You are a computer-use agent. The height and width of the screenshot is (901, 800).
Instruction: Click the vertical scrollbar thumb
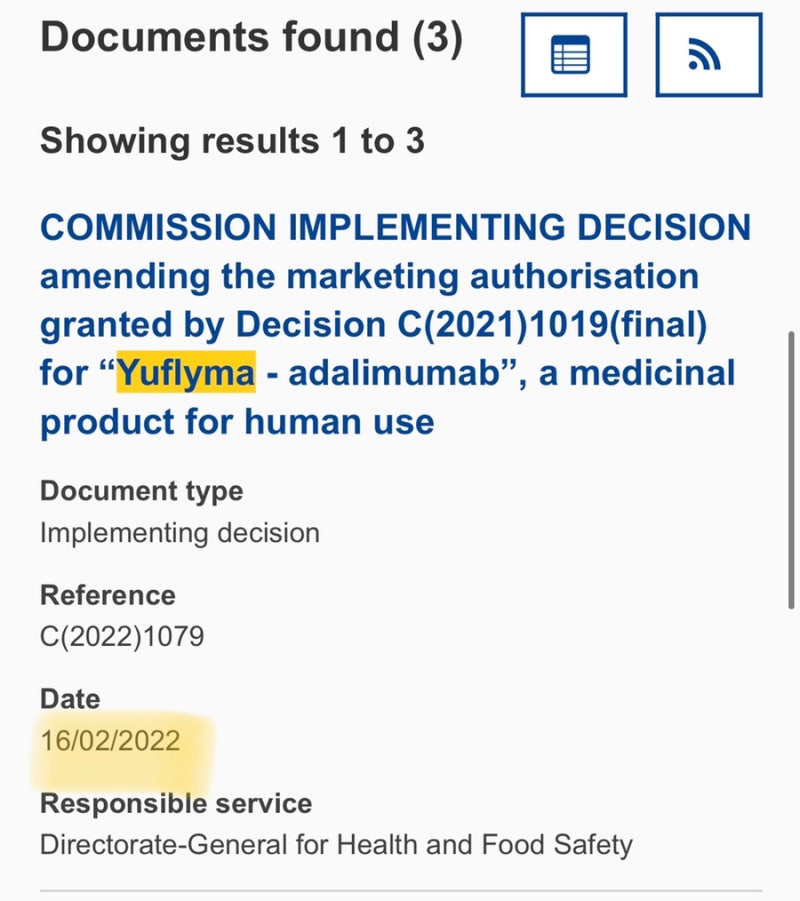click(x=792, y=470)
